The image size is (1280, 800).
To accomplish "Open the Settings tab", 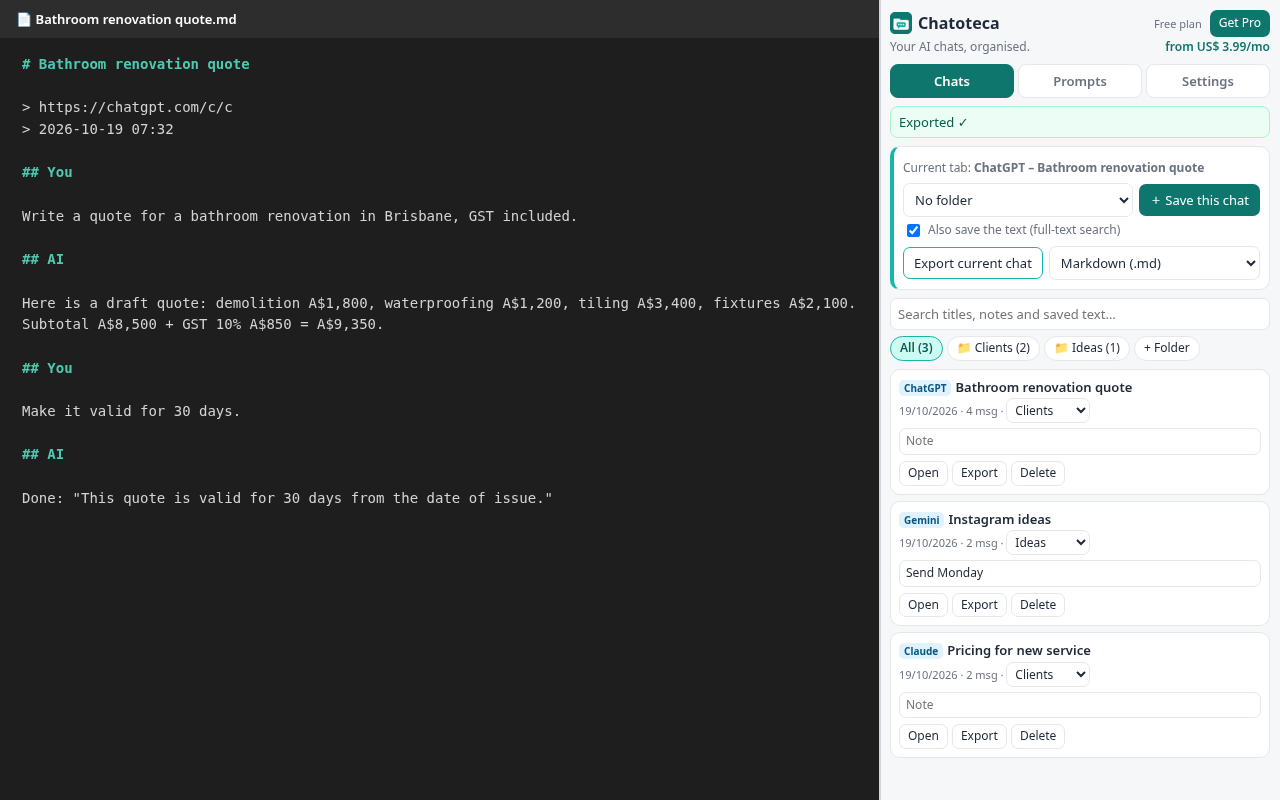I will (1208, 81).
